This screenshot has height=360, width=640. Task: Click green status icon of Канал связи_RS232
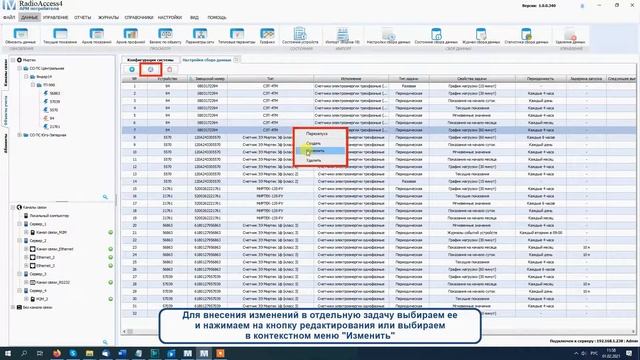111,282
